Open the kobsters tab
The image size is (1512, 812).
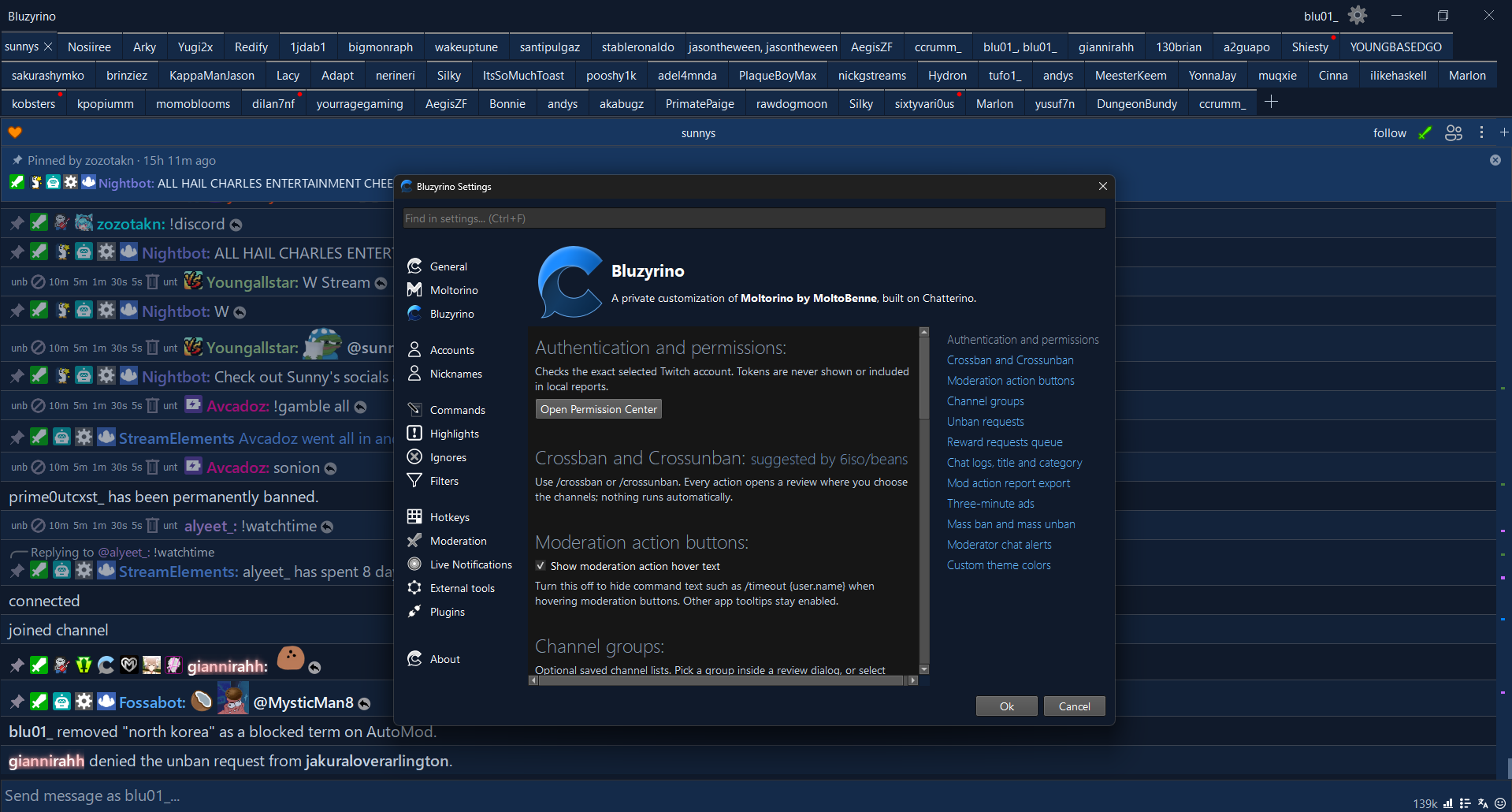(34, 103)
